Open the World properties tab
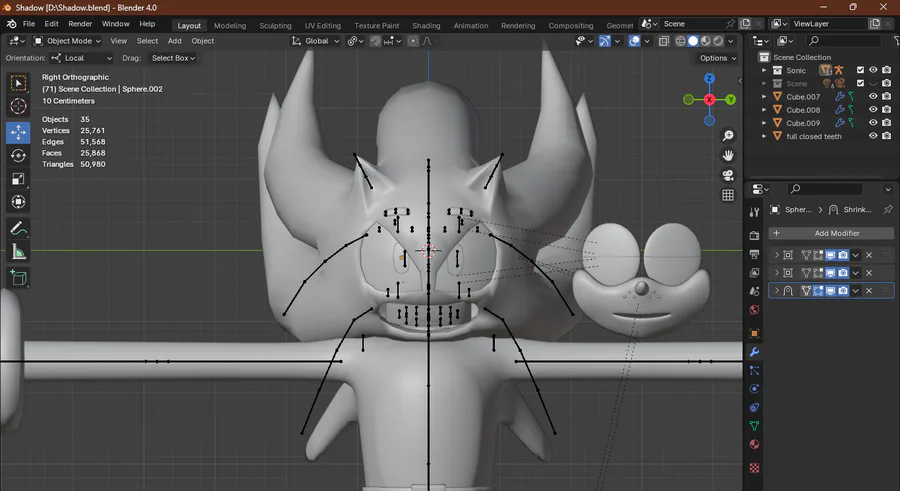Screen dimensions: 900x491 (754, 310)
